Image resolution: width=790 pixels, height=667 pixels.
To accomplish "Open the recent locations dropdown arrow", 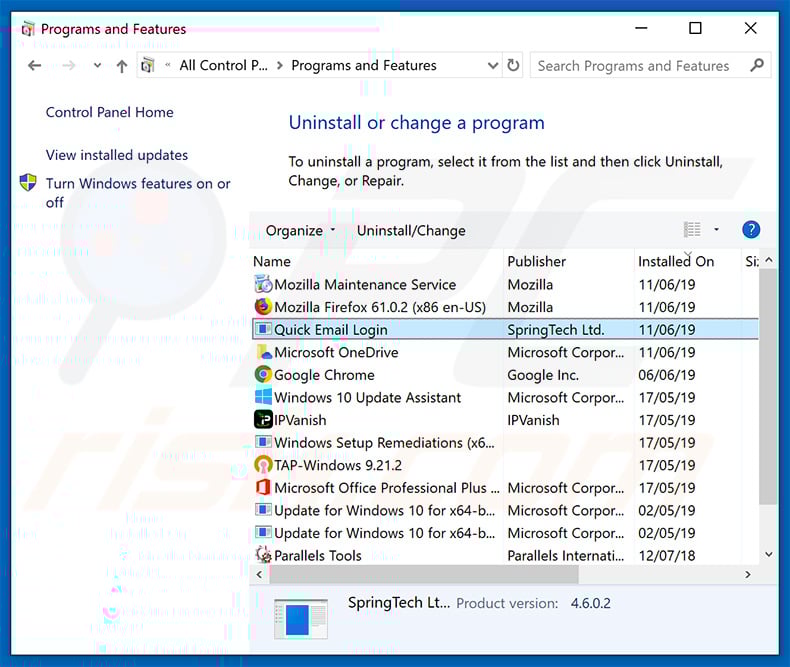I will [97, 65].
